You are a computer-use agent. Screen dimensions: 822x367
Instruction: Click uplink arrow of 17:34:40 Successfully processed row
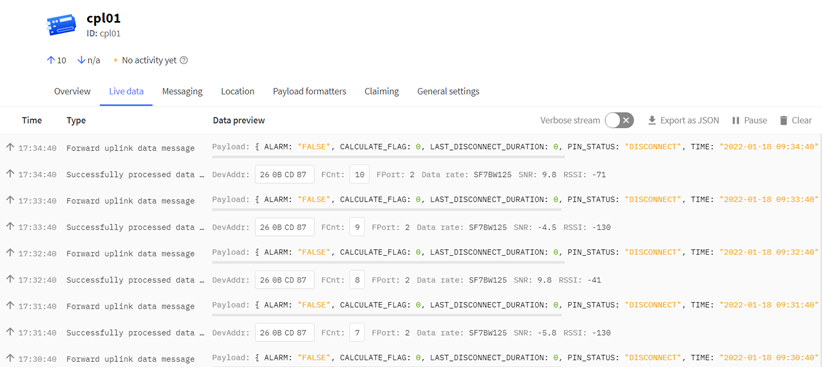[10, 174]
